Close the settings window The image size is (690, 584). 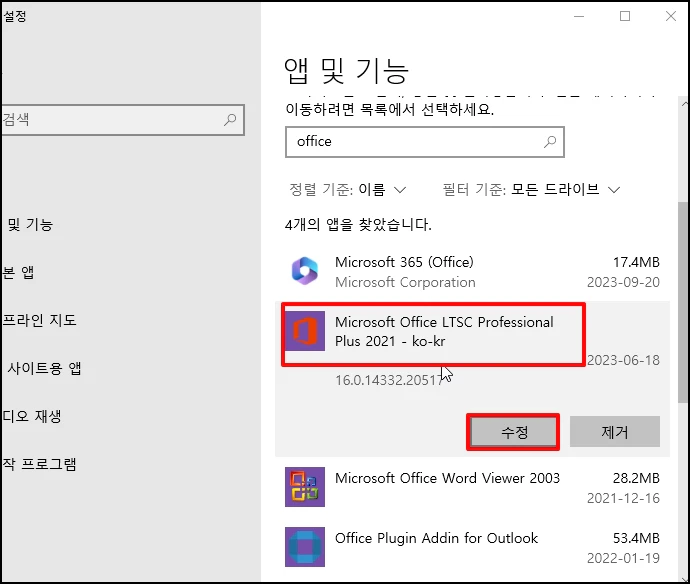671,16
